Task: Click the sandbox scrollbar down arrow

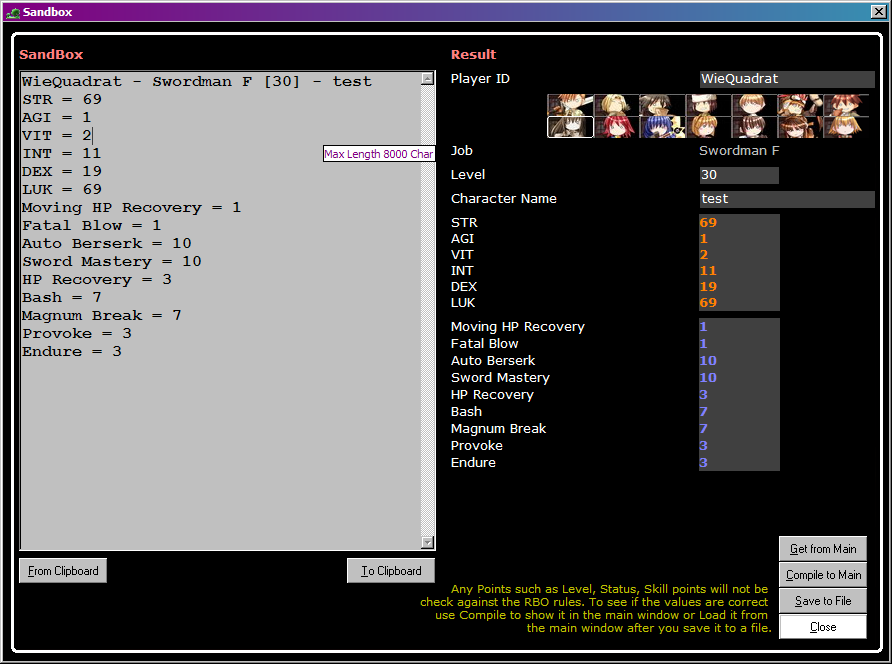Action: pos(428,542)
